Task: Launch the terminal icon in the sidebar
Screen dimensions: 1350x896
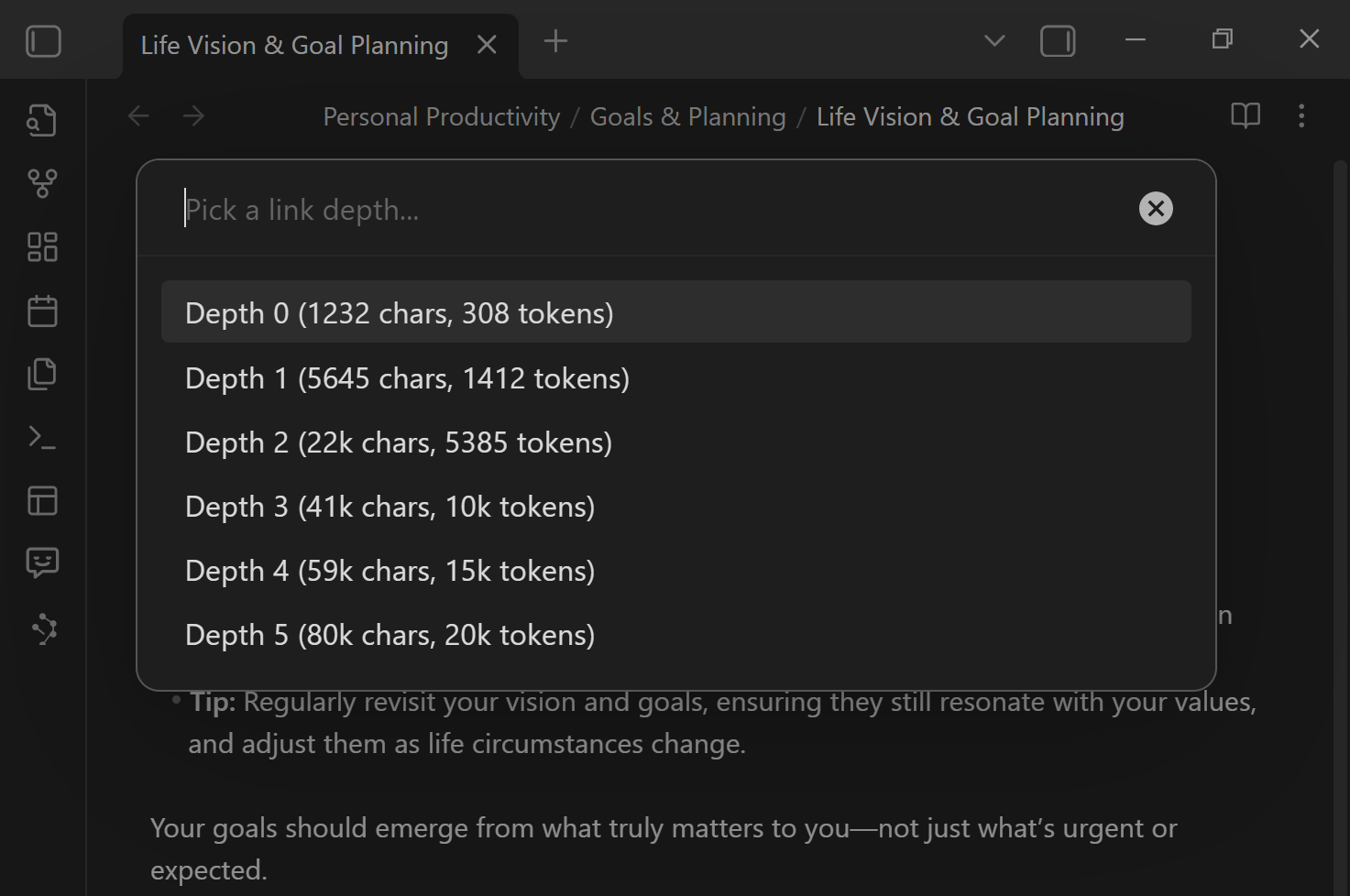Action: pyautogui.click(x=41, y=437)
